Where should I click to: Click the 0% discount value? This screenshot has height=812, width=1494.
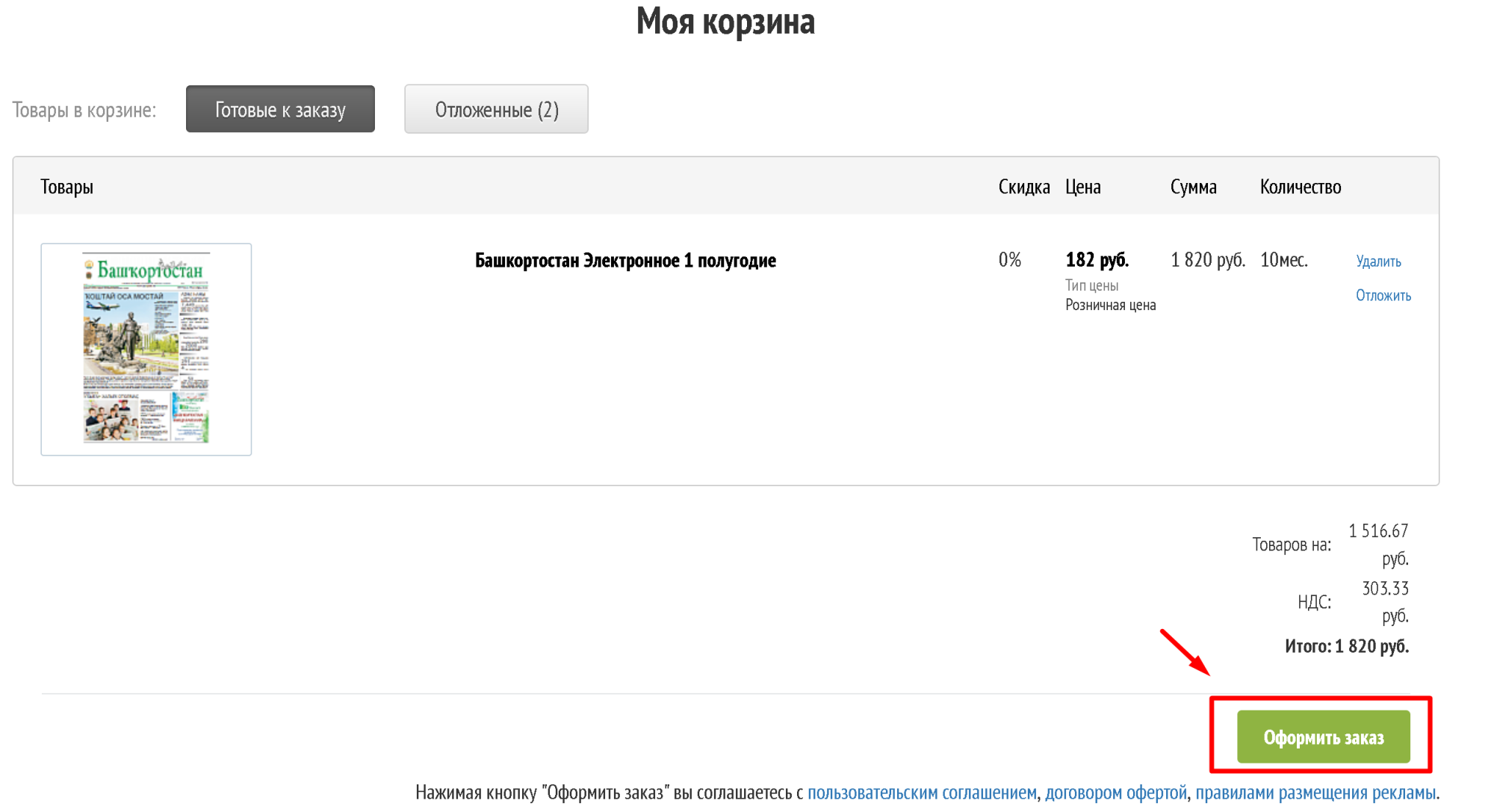(1010, 260)
